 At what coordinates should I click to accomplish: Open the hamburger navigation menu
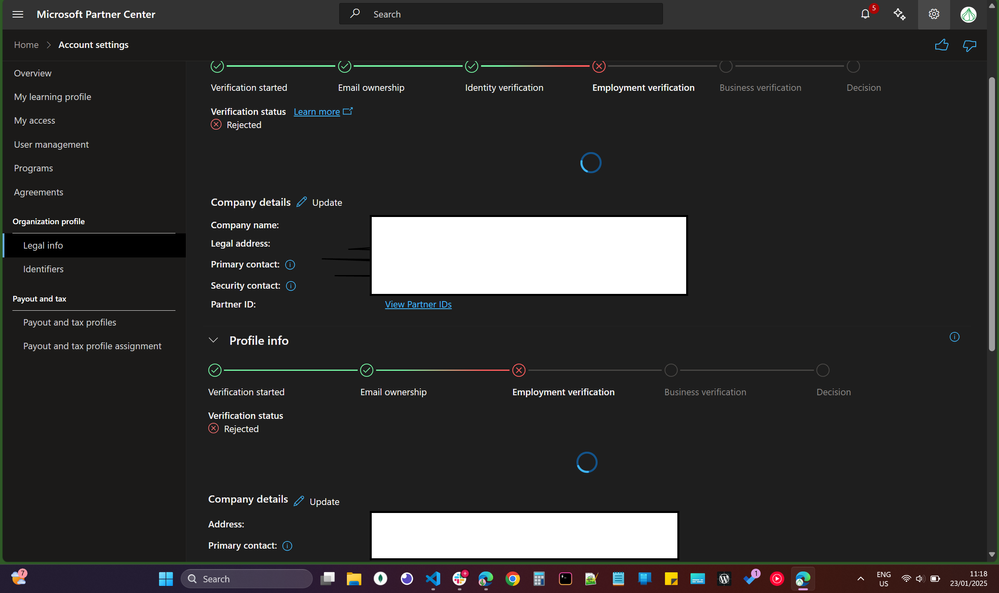click(x=18, y=14)
